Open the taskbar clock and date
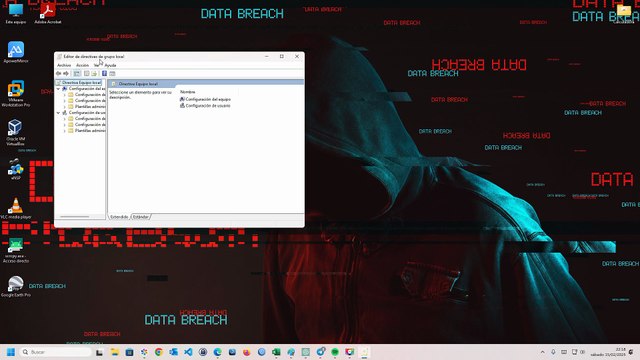 [x=608, y=352]
